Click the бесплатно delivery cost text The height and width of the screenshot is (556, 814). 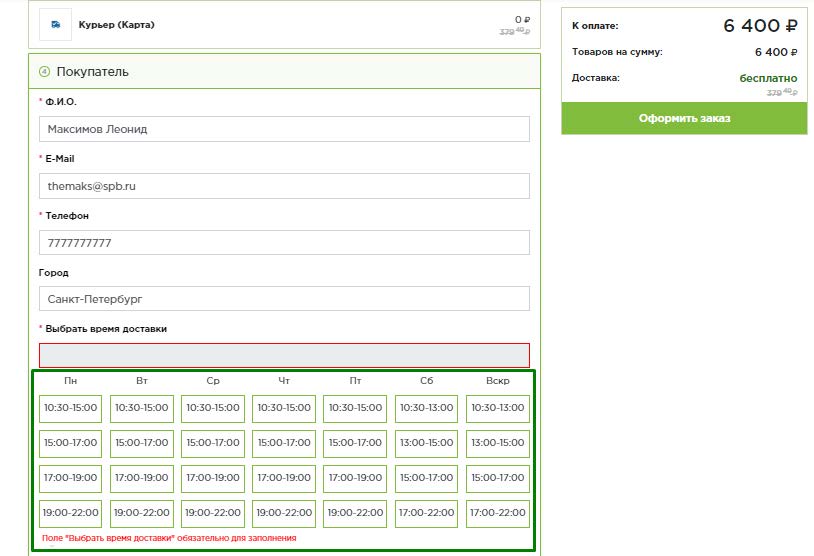(x=768, y=78)
